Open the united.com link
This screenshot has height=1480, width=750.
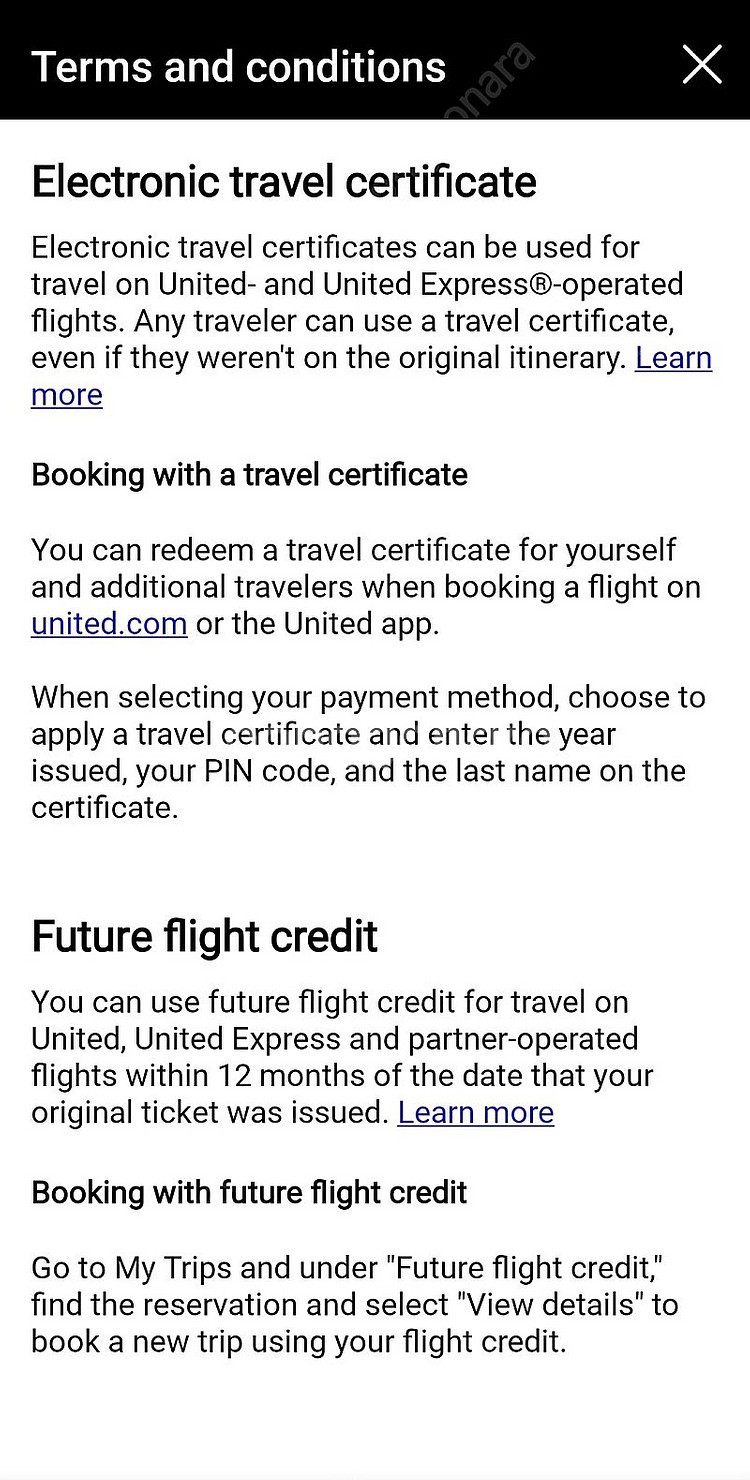point(109,624)
